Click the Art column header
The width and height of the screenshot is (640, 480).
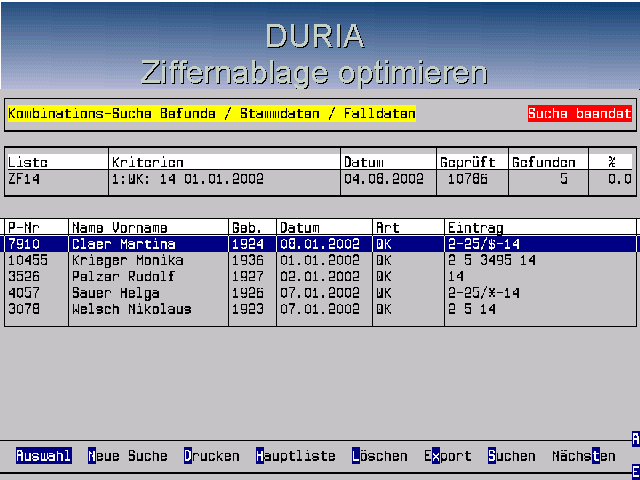pyautogui.click(x=388, y=227)
